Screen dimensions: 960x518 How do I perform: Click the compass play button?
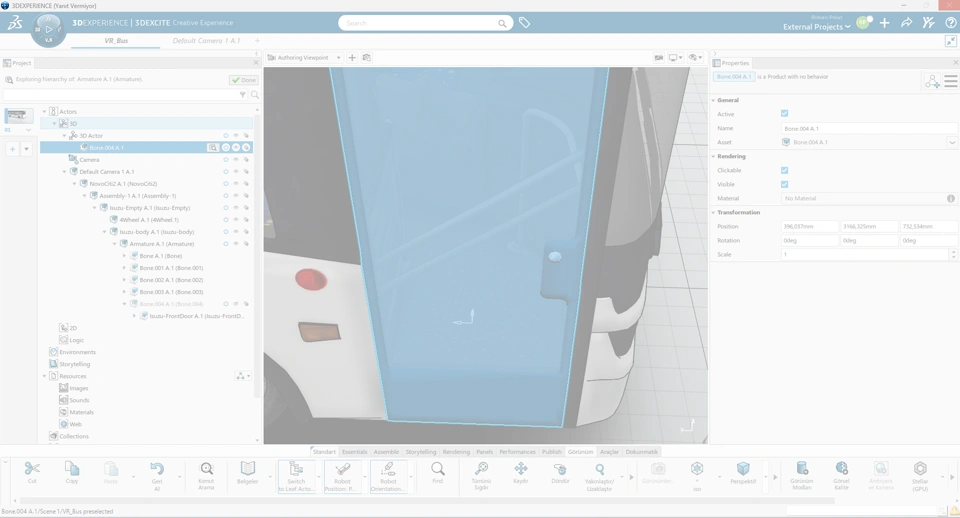[x=49, y=29]
